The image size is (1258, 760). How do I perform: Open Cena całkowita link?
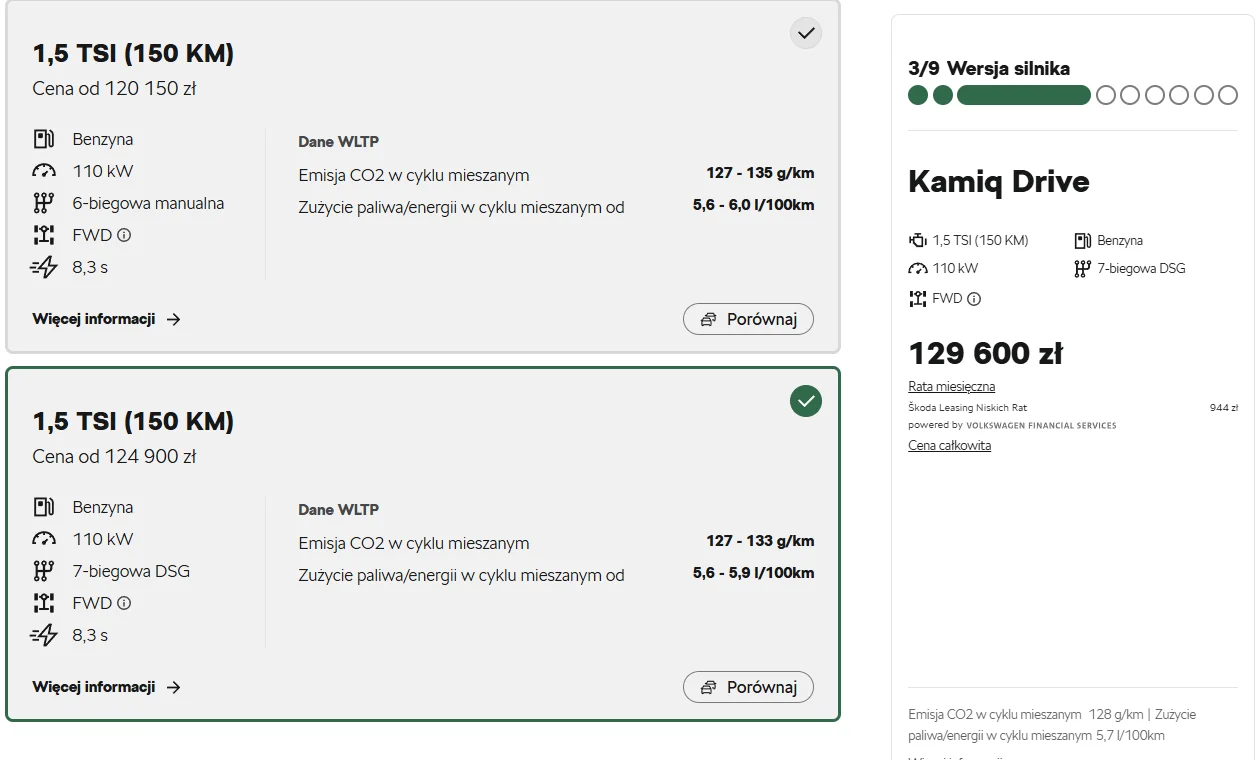coord(949,445)
